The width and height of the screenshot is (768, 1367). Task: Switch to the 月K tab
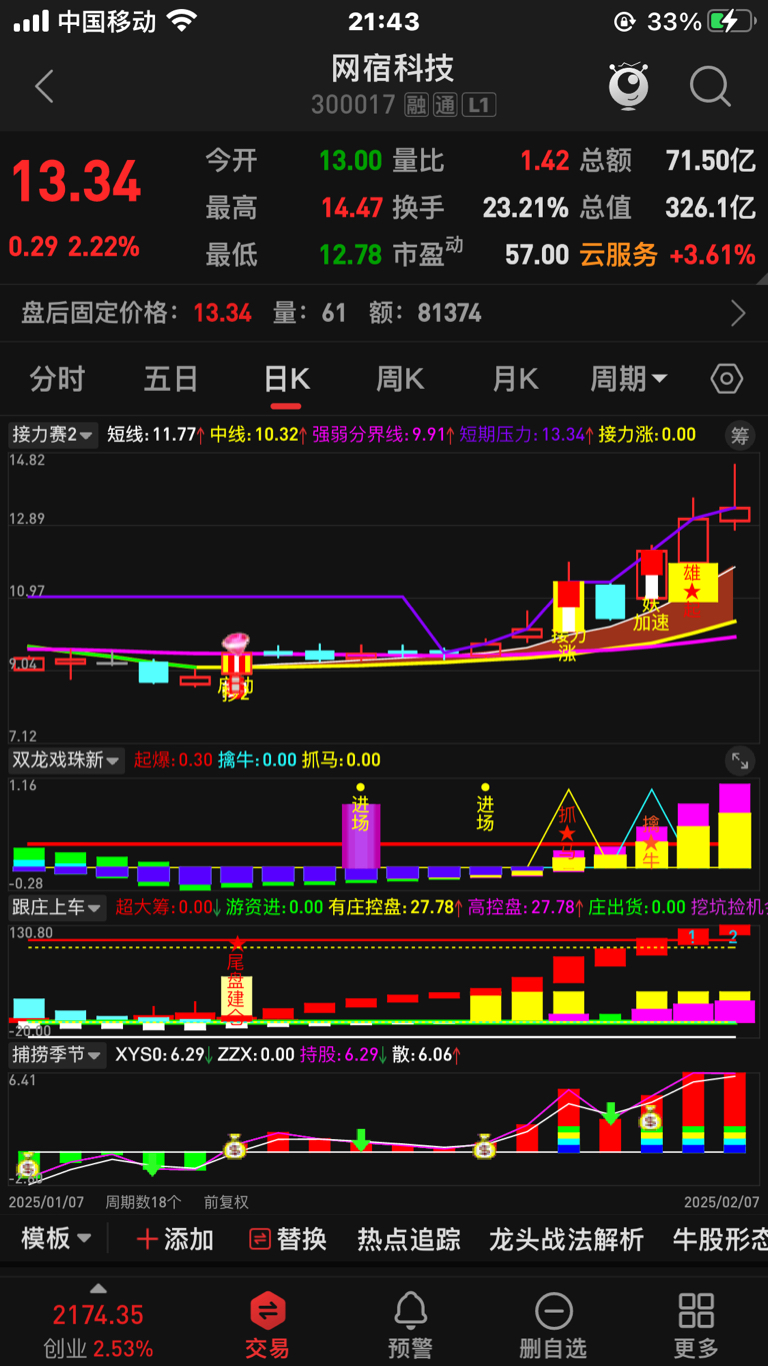[x=515, y=379]
